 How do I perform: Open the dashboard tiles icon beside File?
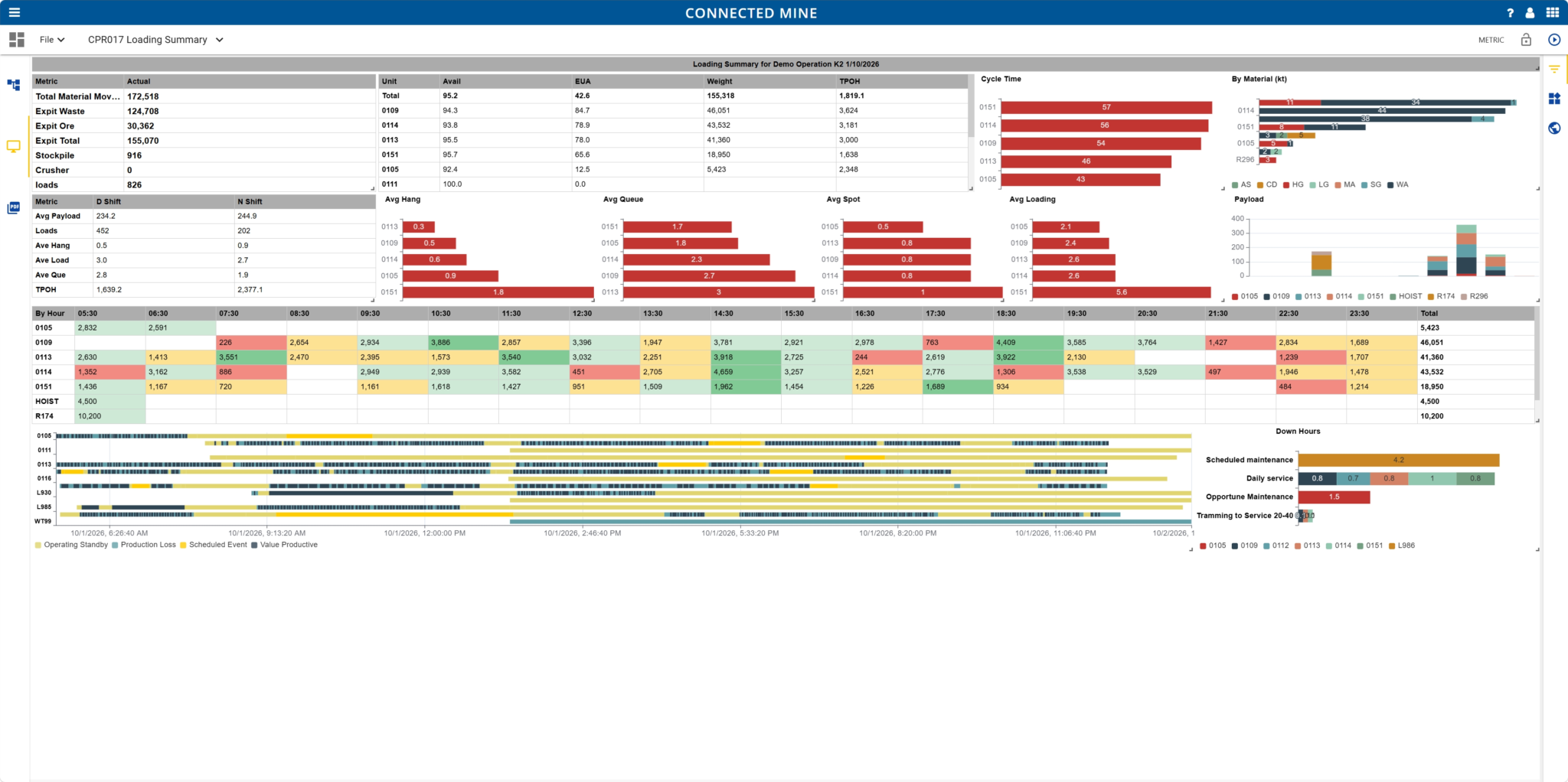(x=17, y=39)
